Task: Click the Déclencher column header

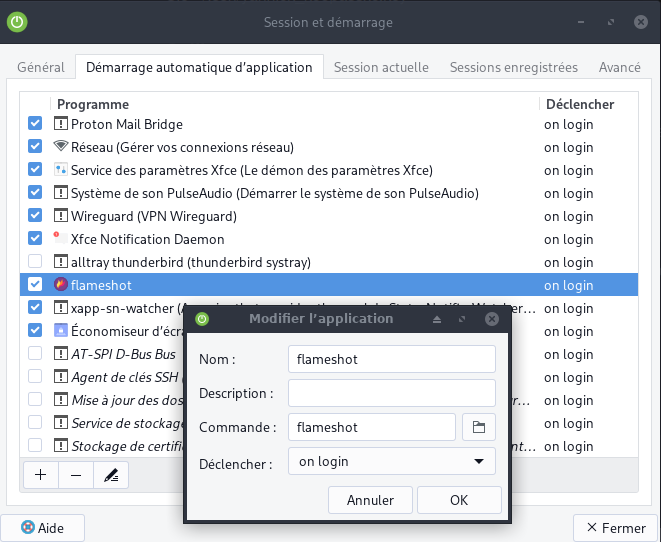Action: coord(578,104)
